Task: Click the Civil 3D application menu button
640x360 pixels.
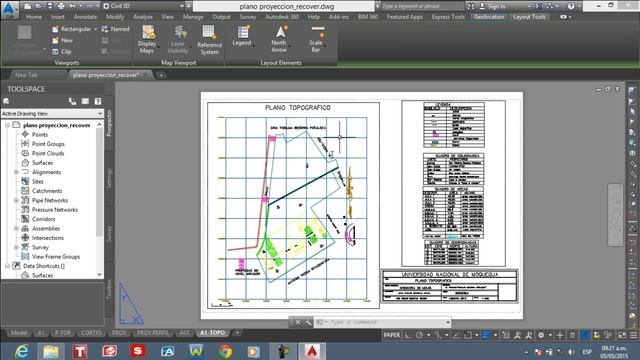Action: (x=9, y=10)
